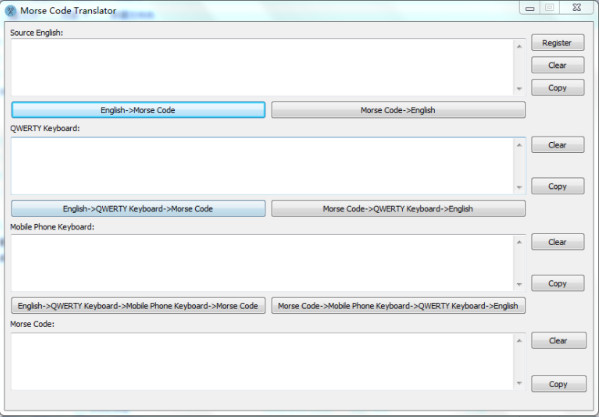Click Morse Code scrollbar down arrow

(519, 383)
